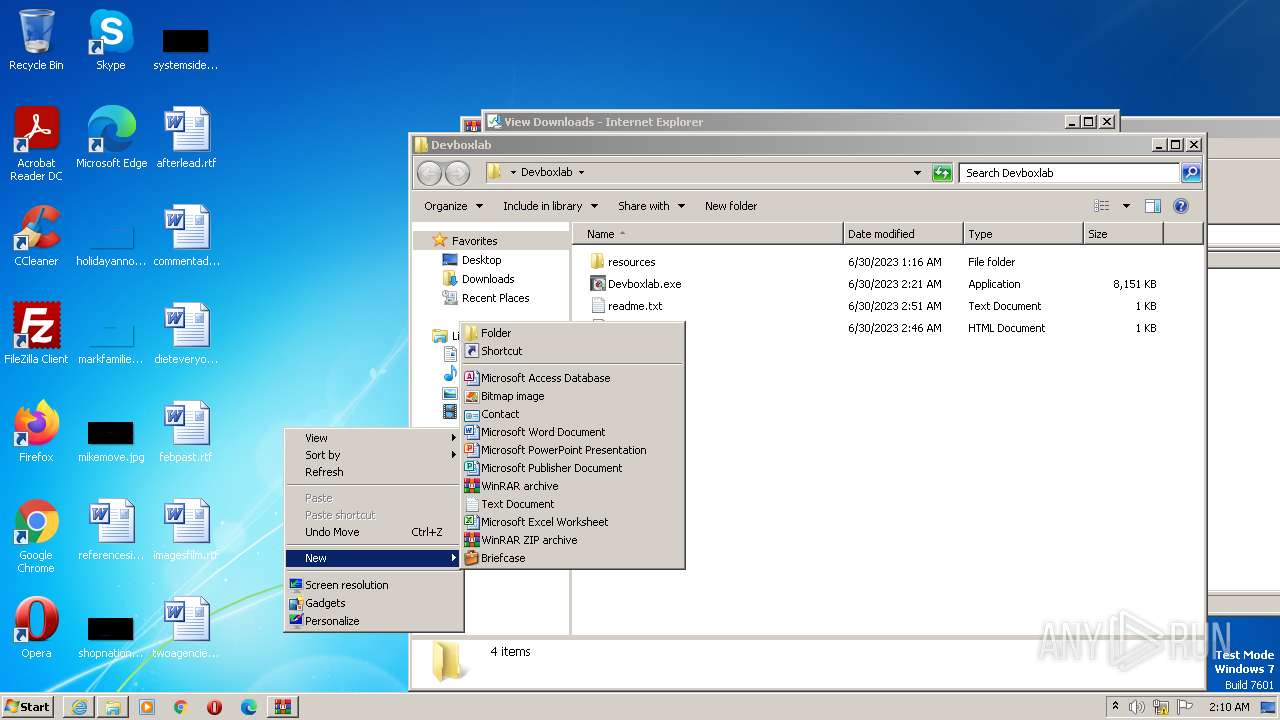This screenshot has height=720, width=1280.
Task: Open the Share with dropdown
Action: coord(651,206)
